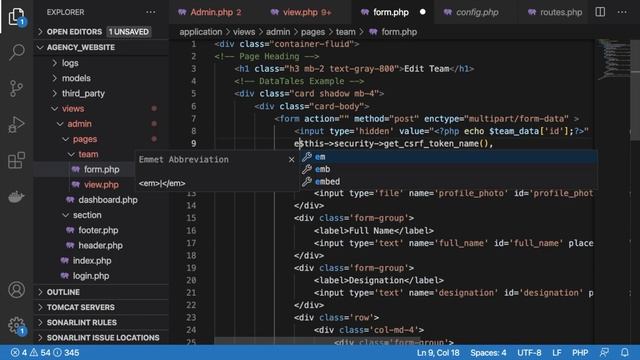Open the Explorer activity bar icon
The height and width of the screenshot is (360, 640).
click(16, 16)
